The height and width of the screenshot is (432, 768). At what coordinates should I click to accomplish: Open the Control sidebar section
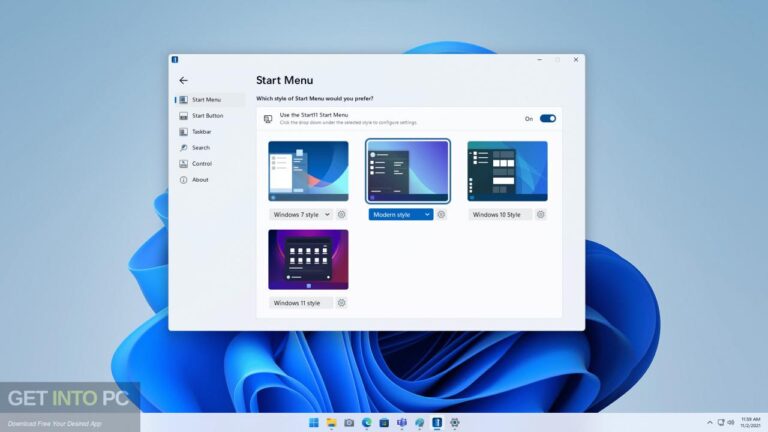pos(210,164)
